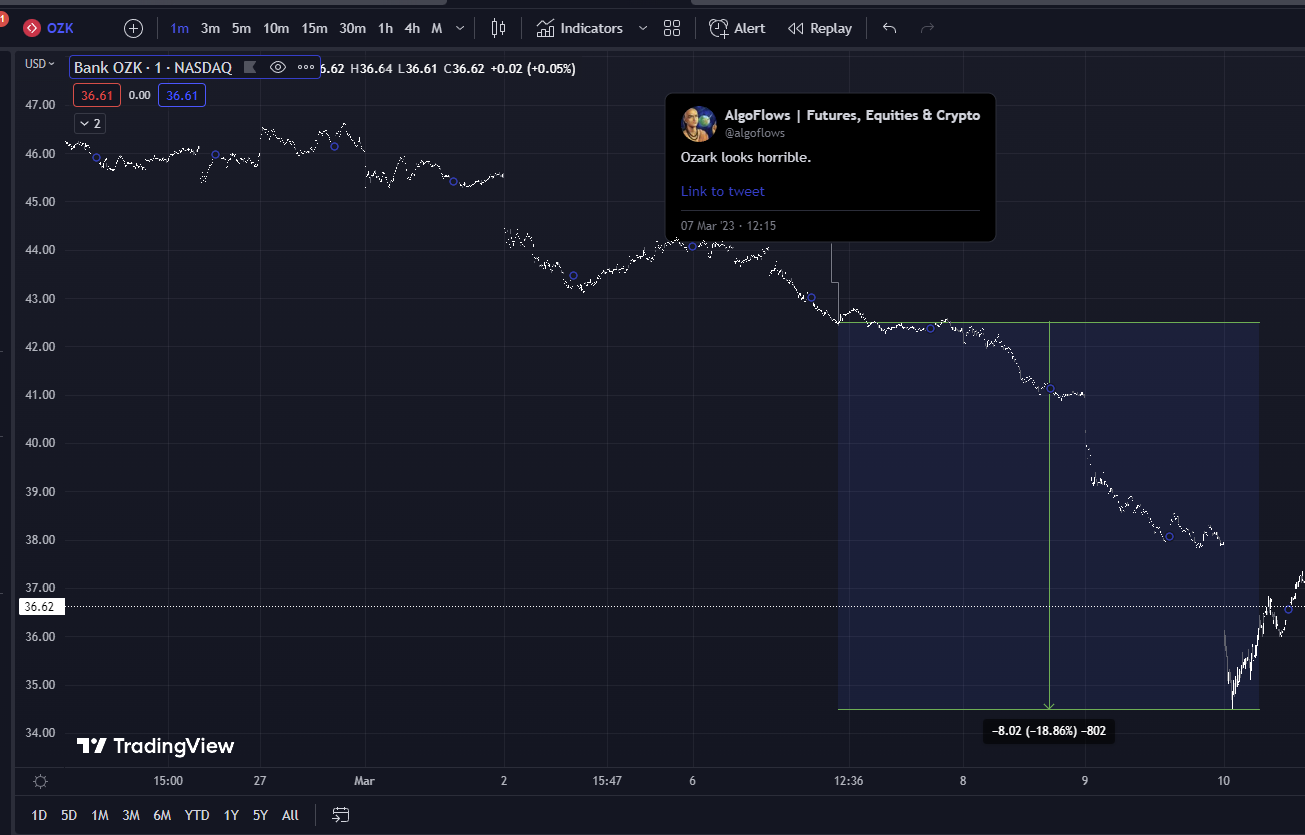The height and width of the screenshot is (835, 1305).
Task: Choose the 30m timeframe
Action: click(352, 28)
